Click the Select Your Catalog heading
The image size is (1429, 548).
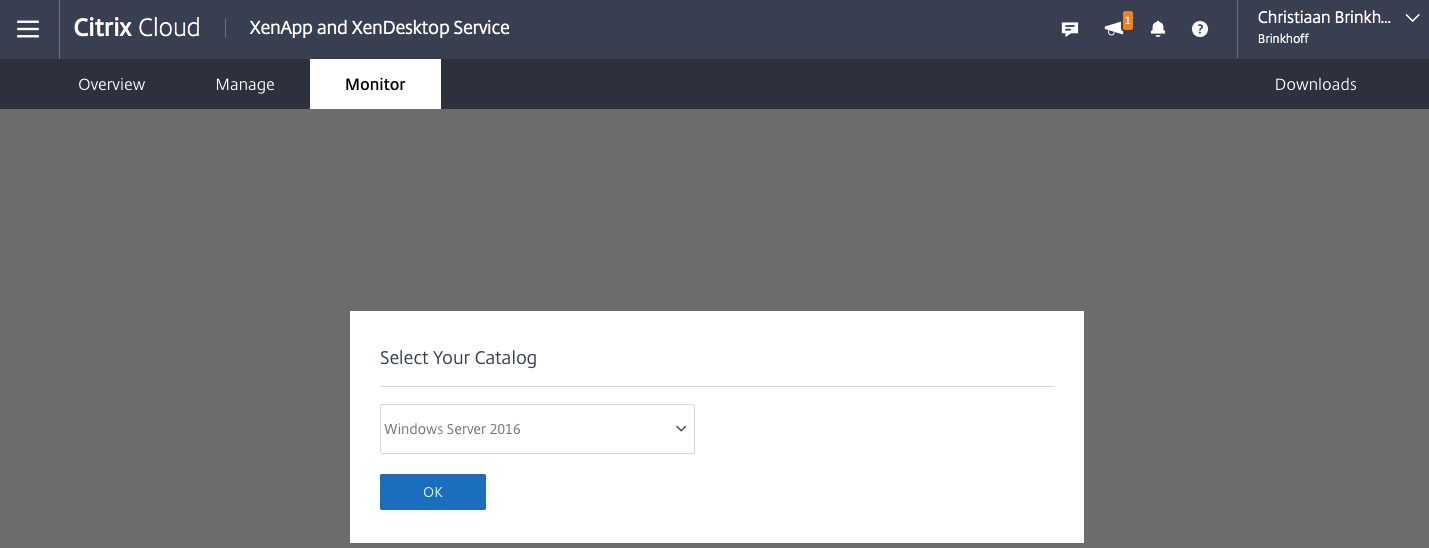458,358
